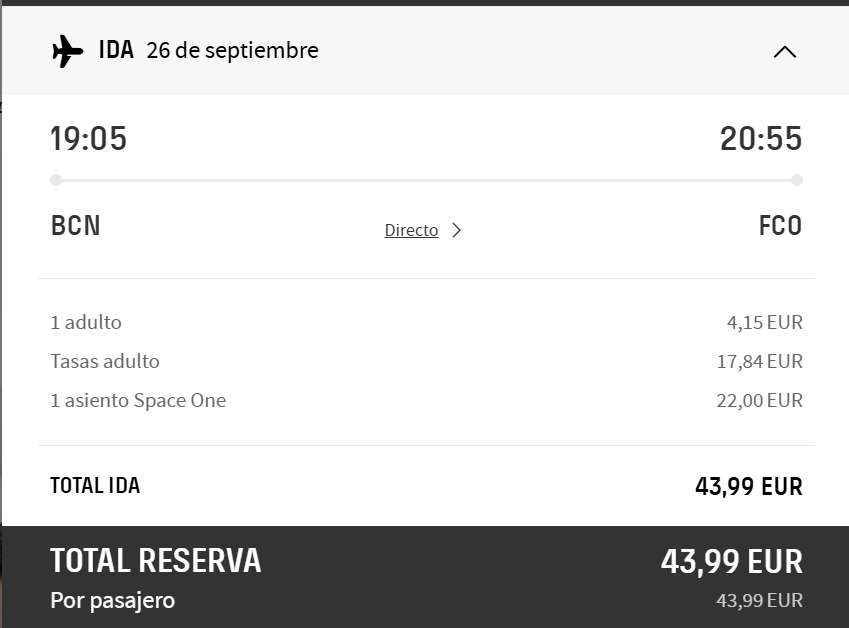This screenshot has width=849, height=628.
Task: Collapse the IDA flight details chevron
Action: (x=785, y=52)
